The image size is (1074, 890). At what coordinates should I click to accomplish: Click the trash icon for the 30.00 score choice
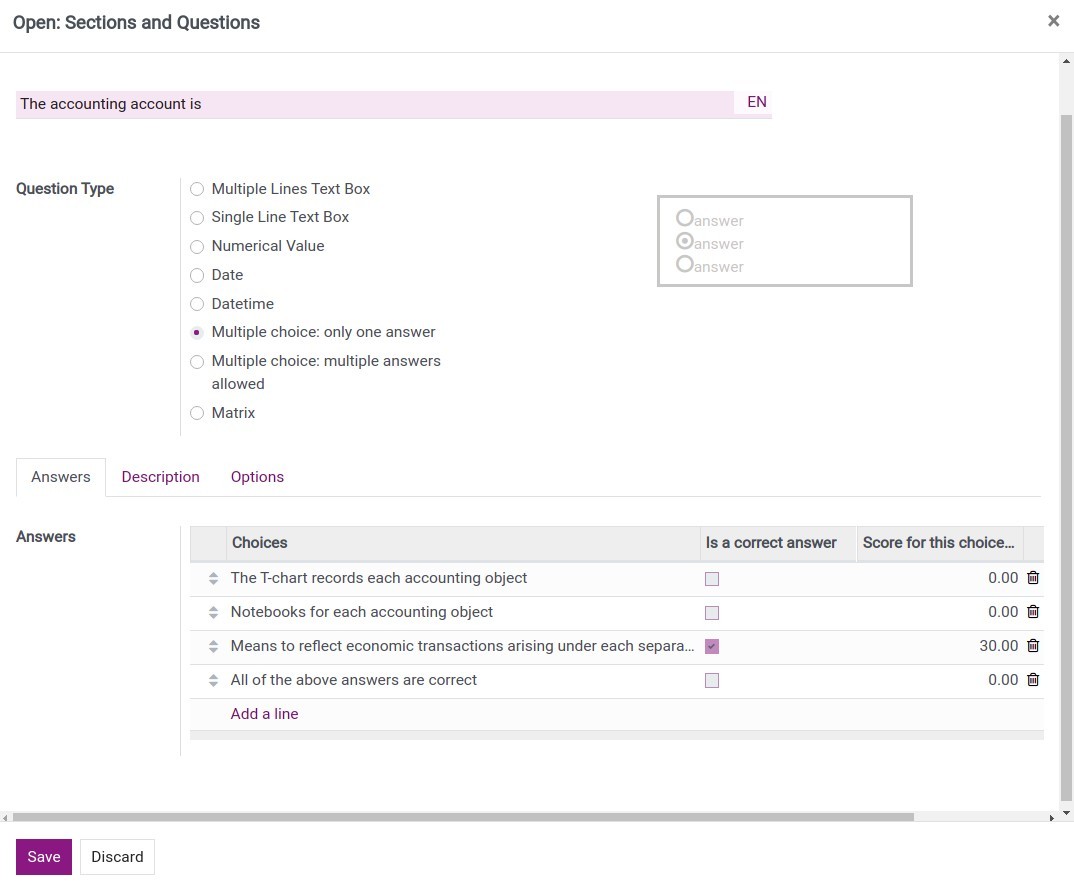coord(1033,646)
